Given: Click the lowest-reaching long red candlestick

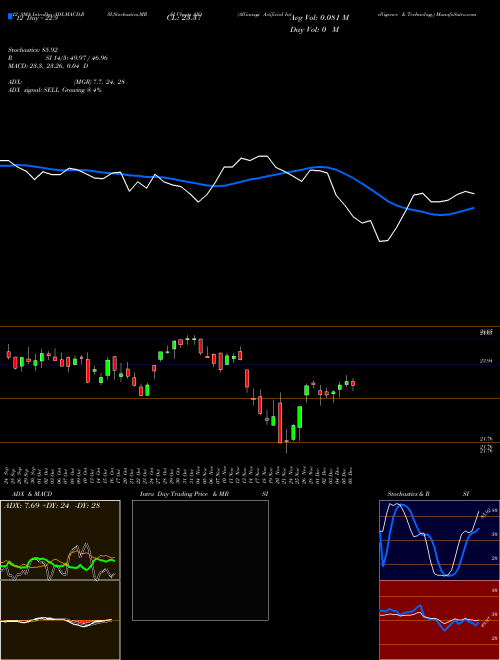Looking at the screenshot, I should (x=280, y=422).
